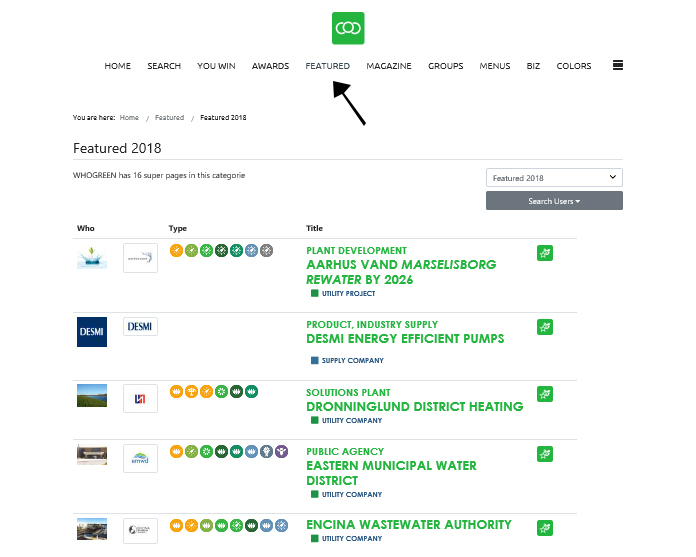The height and width of the screenshot is (557, 696).
Task: Click Featured breadcrumb link
Action: tap(169, 118)
